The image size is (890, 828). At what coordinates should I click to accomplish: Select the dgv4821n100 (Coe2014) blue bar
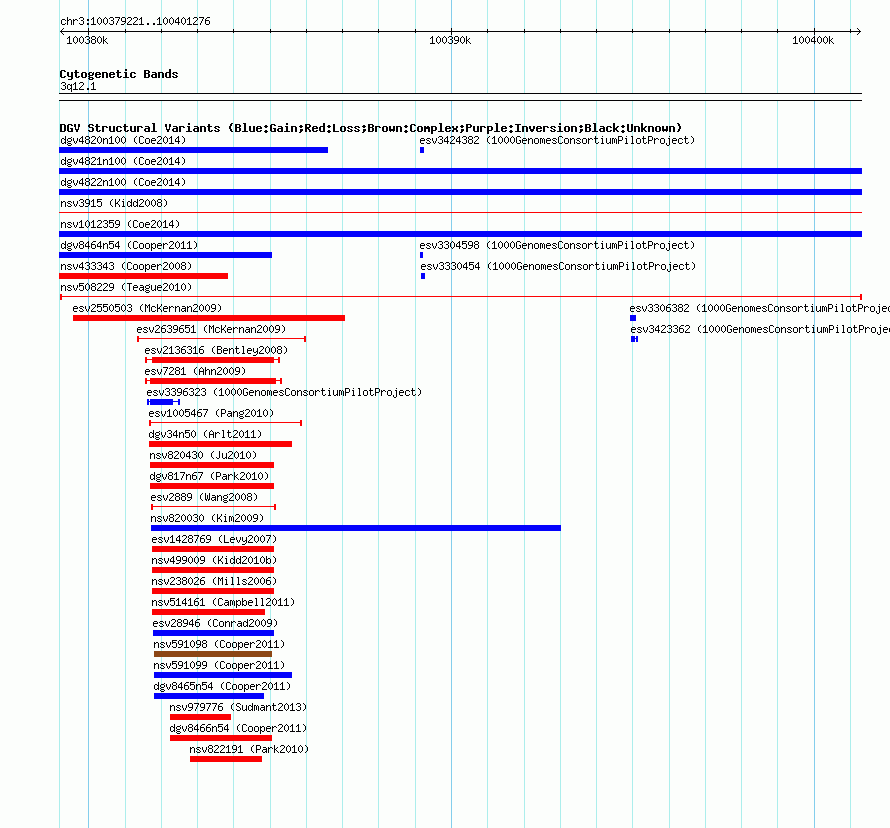pyautogui.click(x=460, y=171)
